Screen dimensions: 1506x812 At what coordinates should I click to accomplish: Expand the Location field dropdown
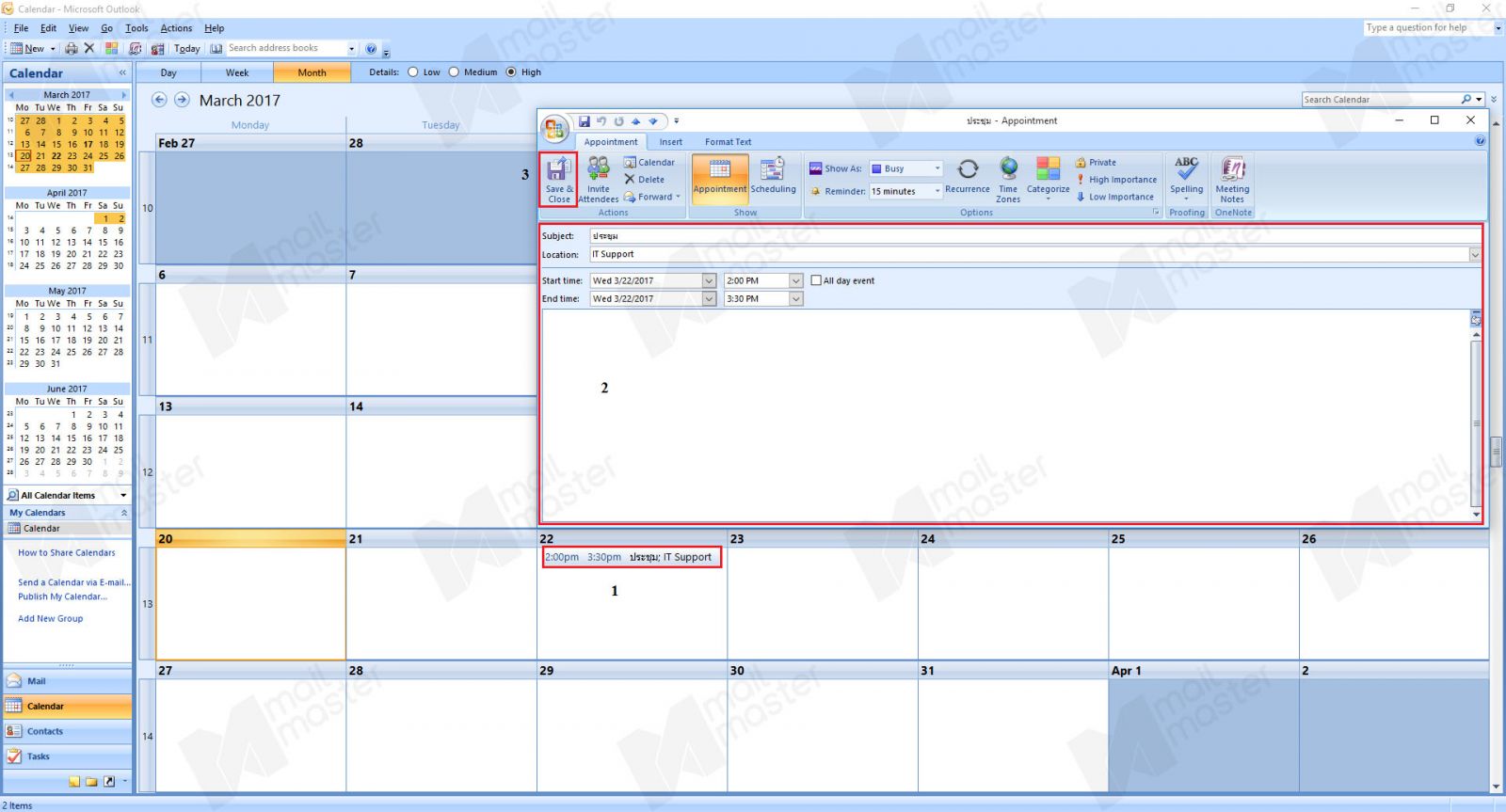1474,254
